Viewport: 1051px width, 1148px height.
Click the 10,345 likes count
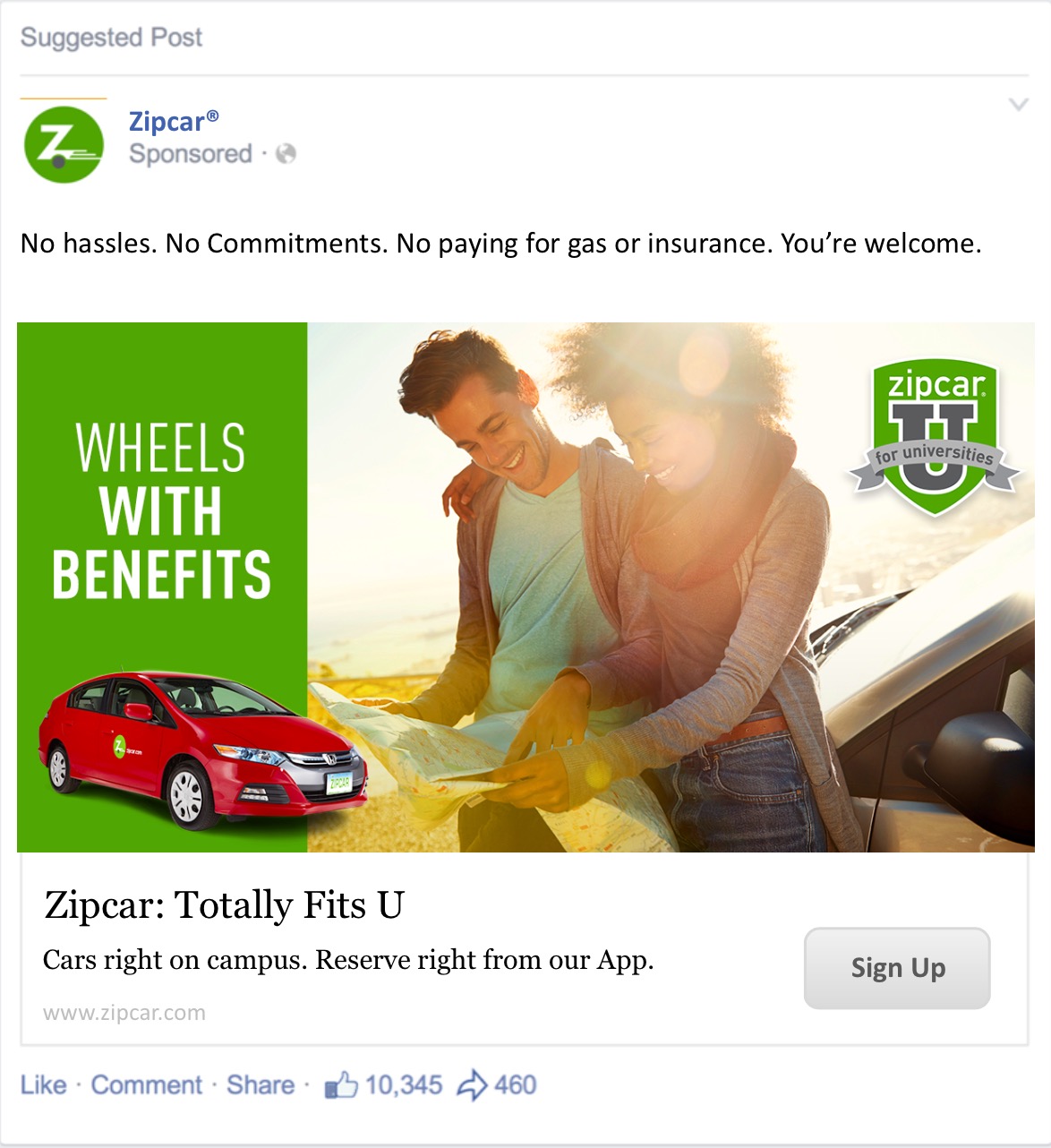point(404,1085)
